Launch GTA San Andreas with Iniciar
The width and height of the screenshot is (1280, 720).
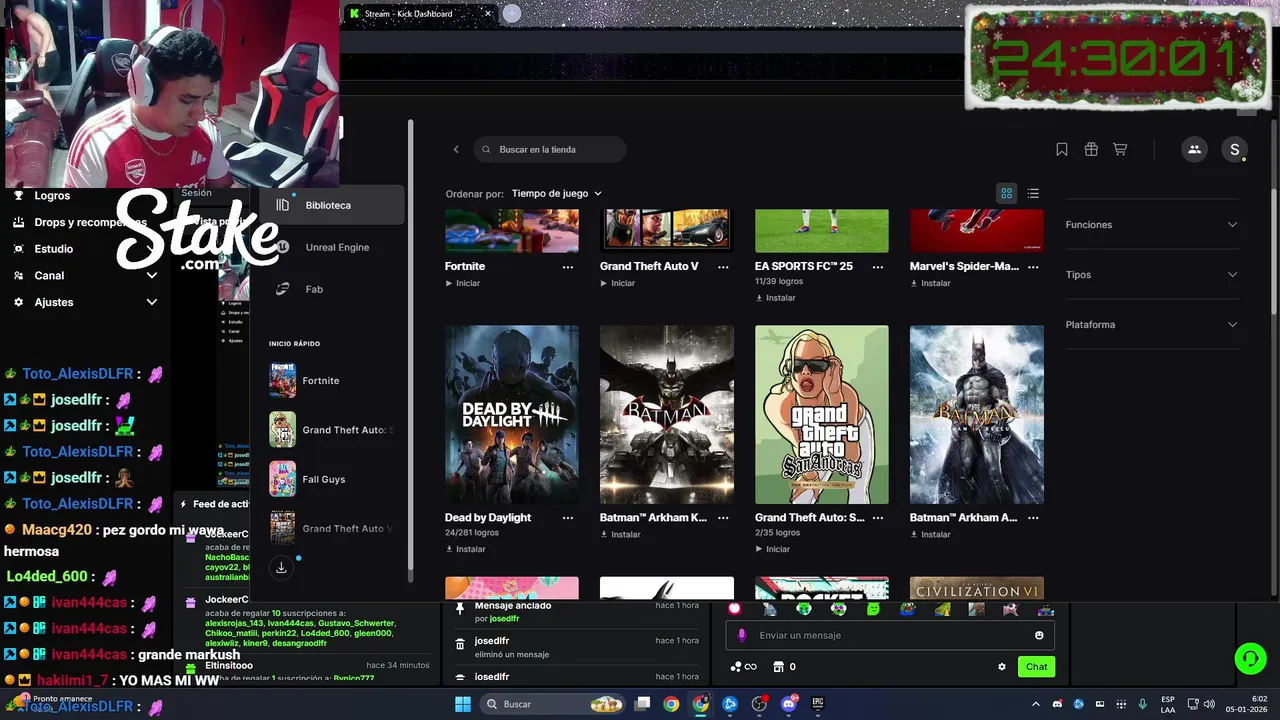(x=772, y=549)
